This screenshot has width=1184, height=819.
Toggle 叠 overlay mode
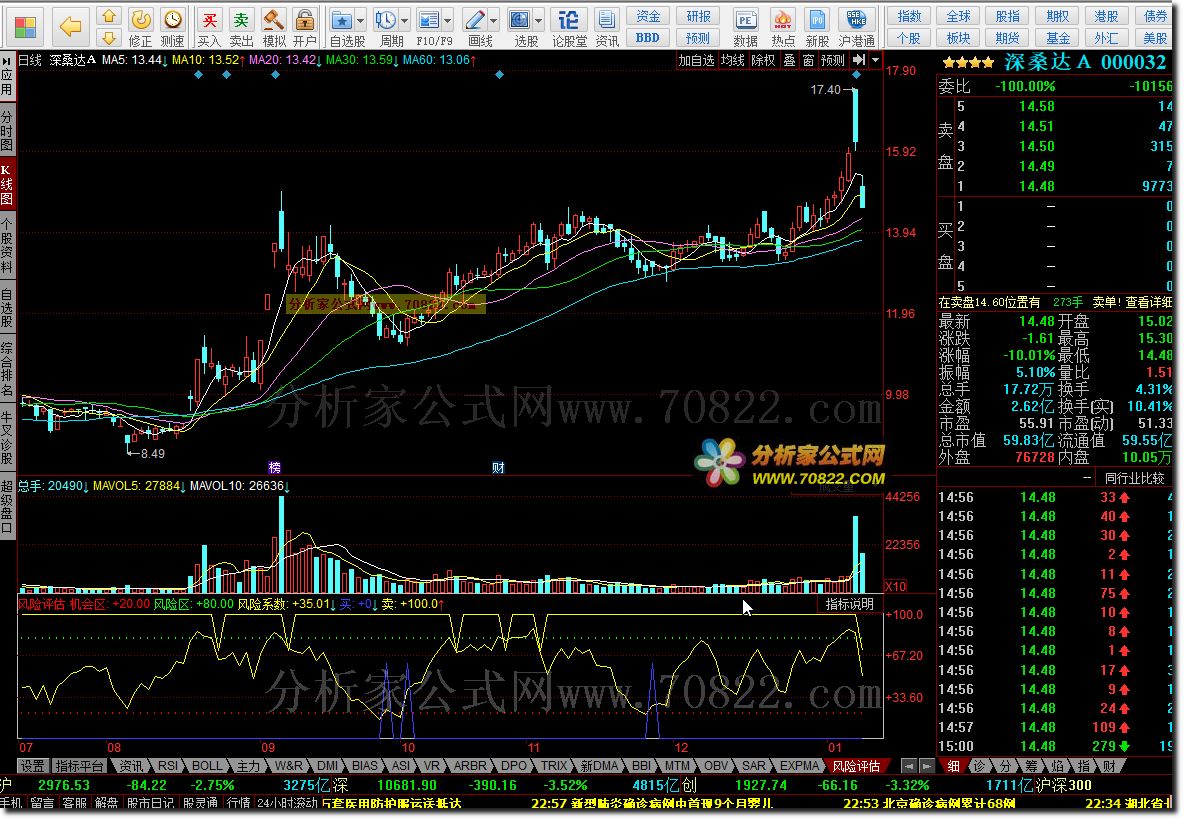789,60
